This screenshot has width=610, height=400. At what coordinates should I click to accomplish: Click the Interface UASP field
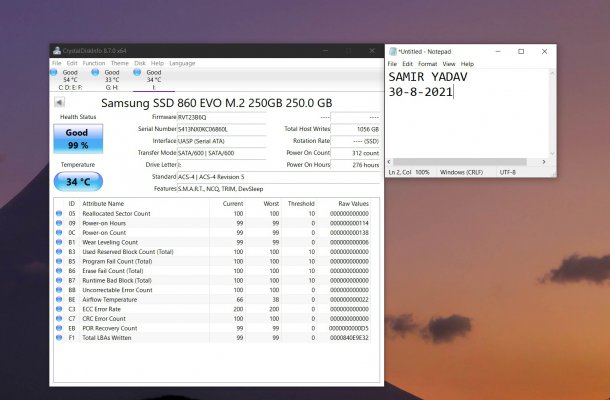221,141
